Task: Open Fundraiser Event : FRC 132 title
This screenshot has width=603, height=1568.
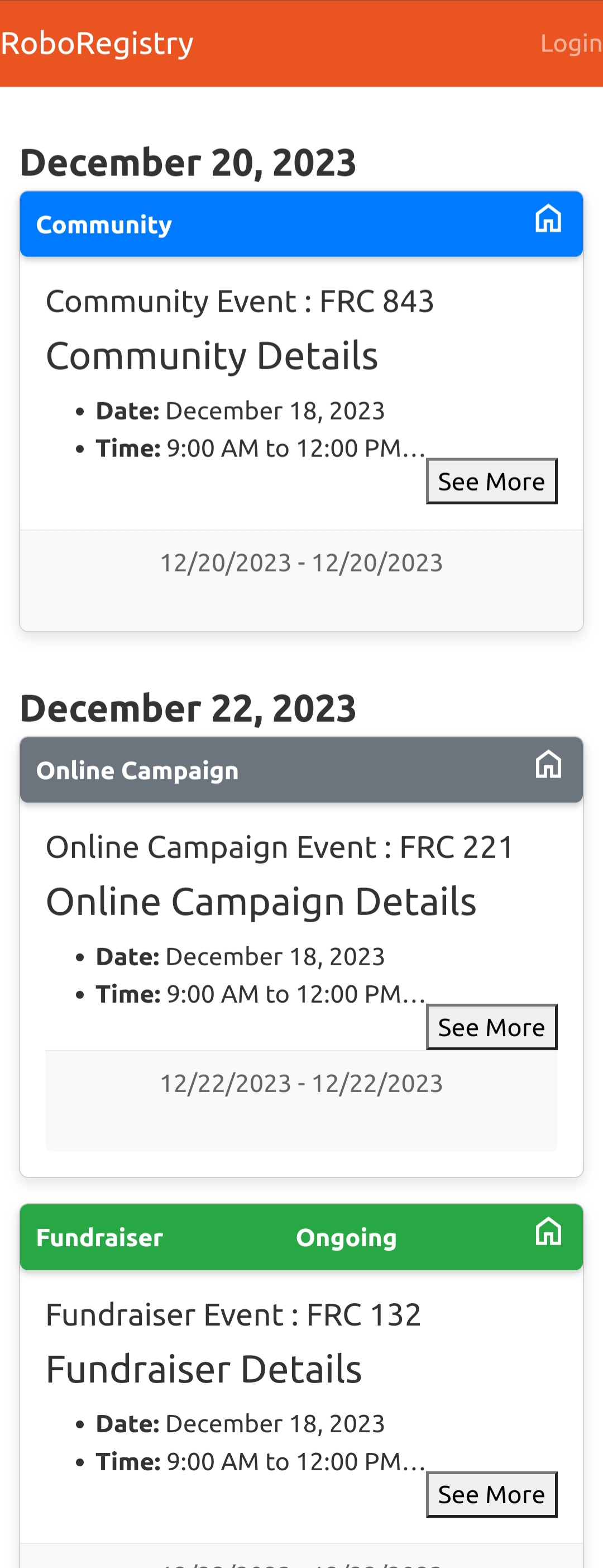Action: coord(233,1314)
